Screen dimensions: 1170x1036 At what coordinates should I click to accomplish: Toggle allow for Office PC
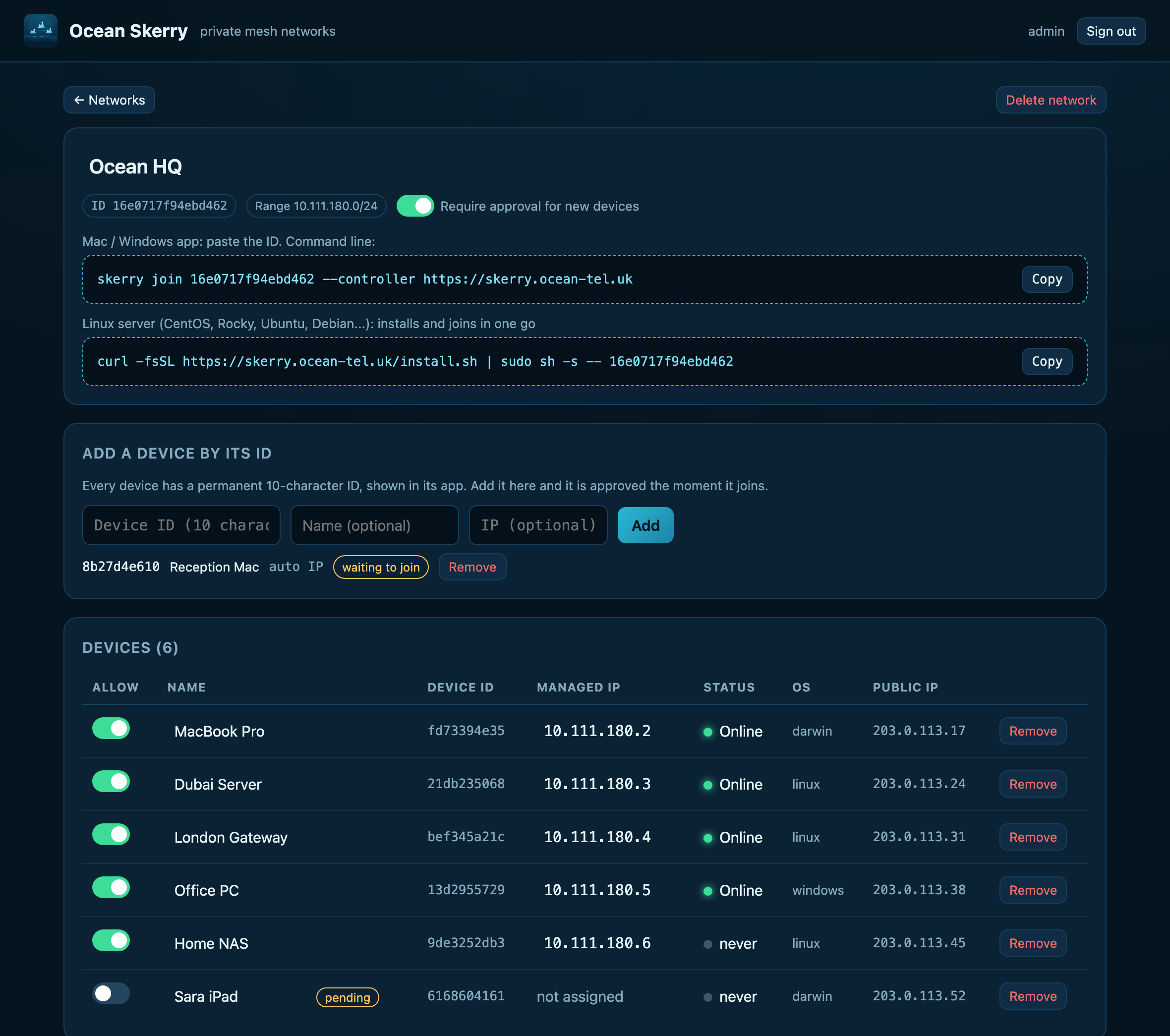[x=111, y=888]
